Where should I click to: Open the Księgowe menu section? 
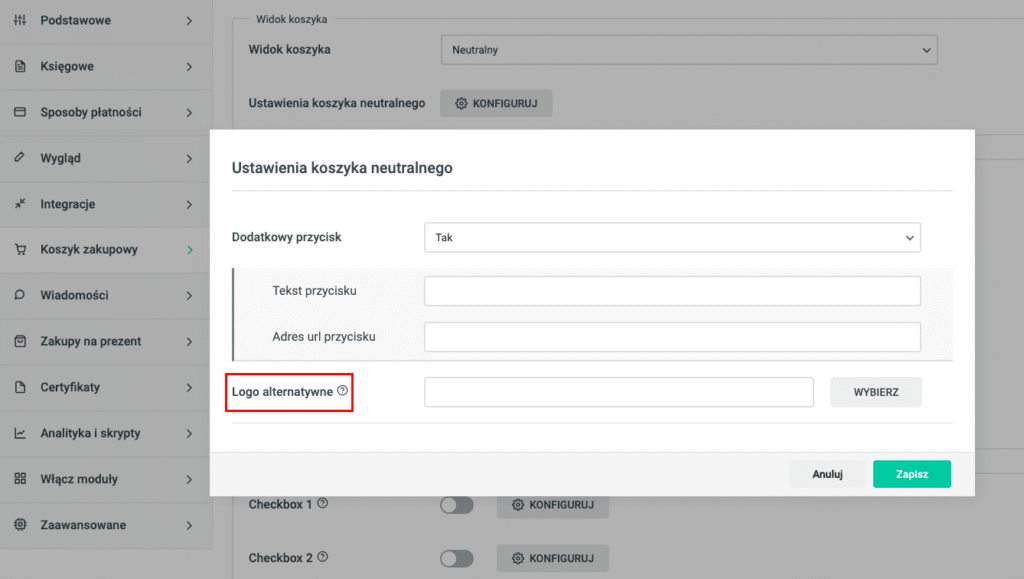[106, 67]
